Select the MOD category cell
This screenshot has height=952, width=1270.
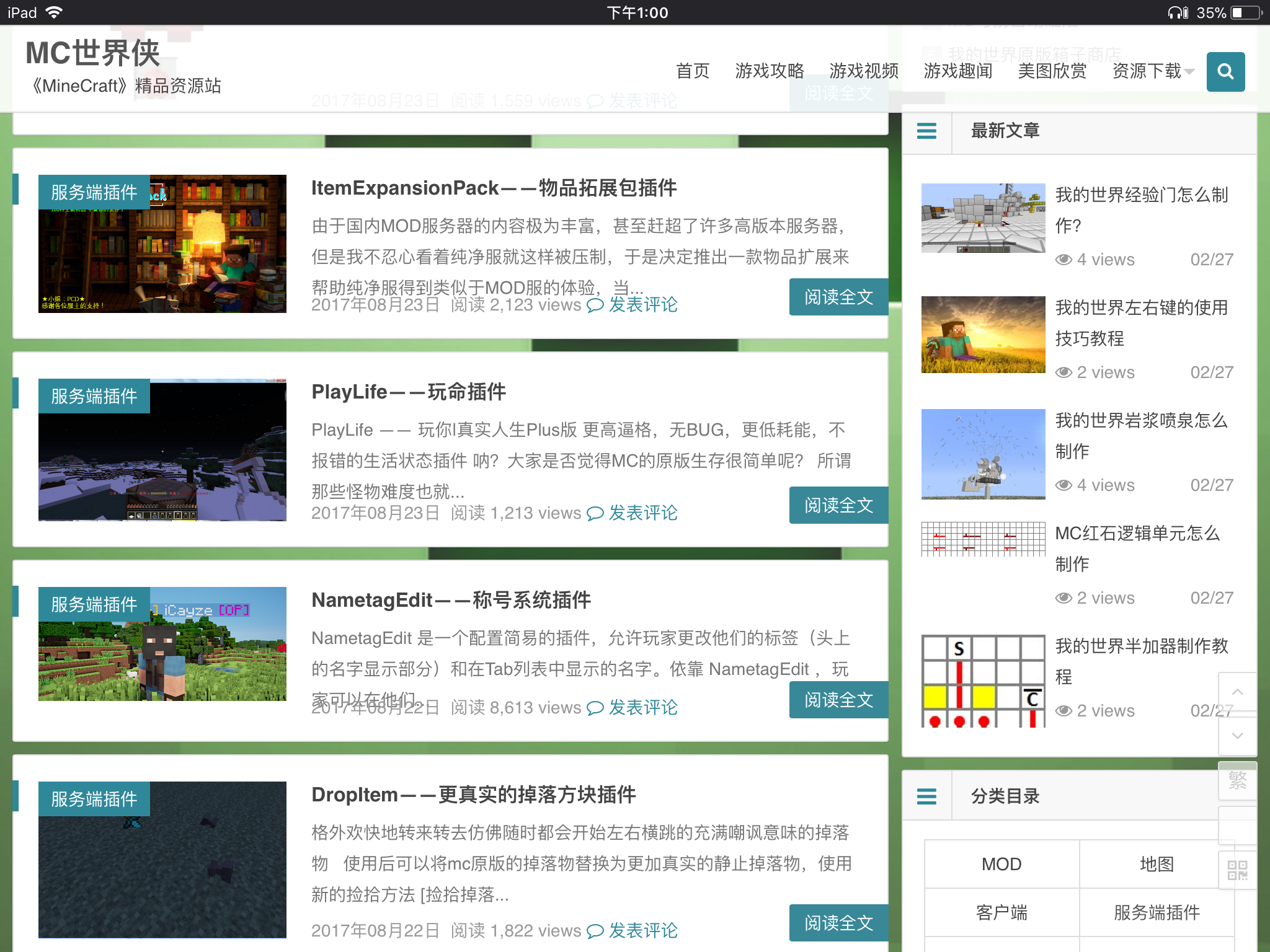pos(1001,864)
